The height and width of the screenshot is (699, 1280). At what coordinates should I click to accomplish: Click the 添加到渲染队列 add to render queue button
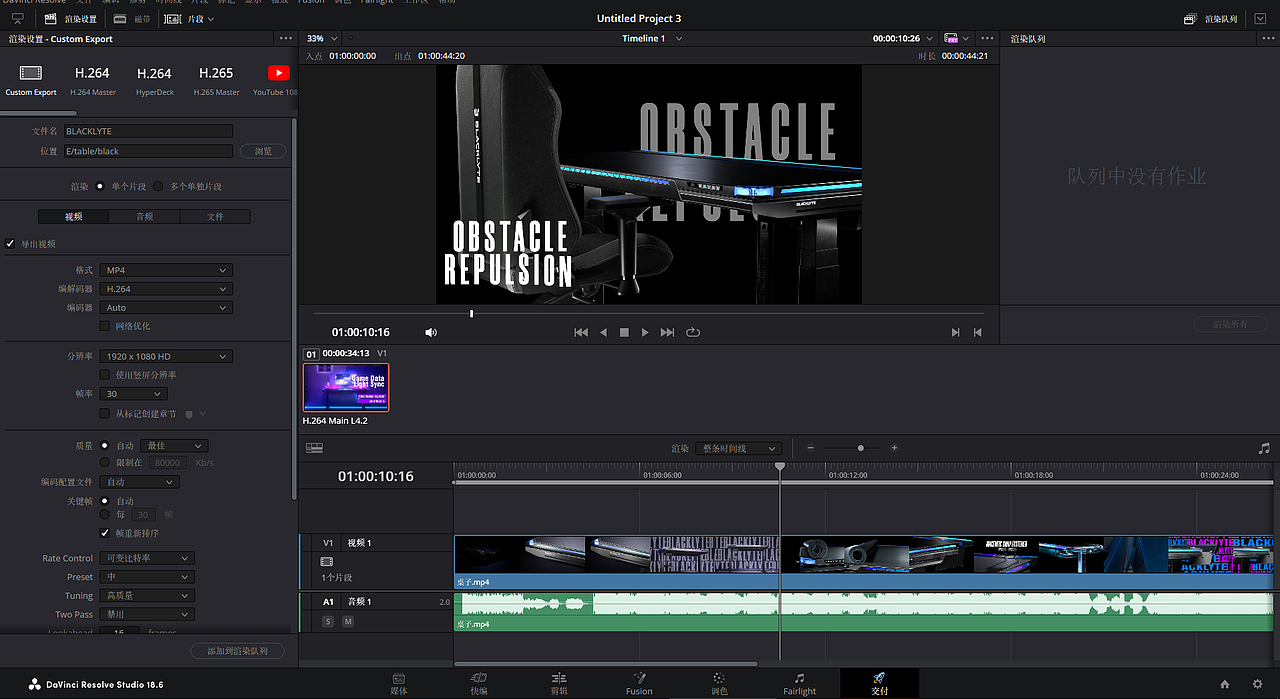[237, 651]
